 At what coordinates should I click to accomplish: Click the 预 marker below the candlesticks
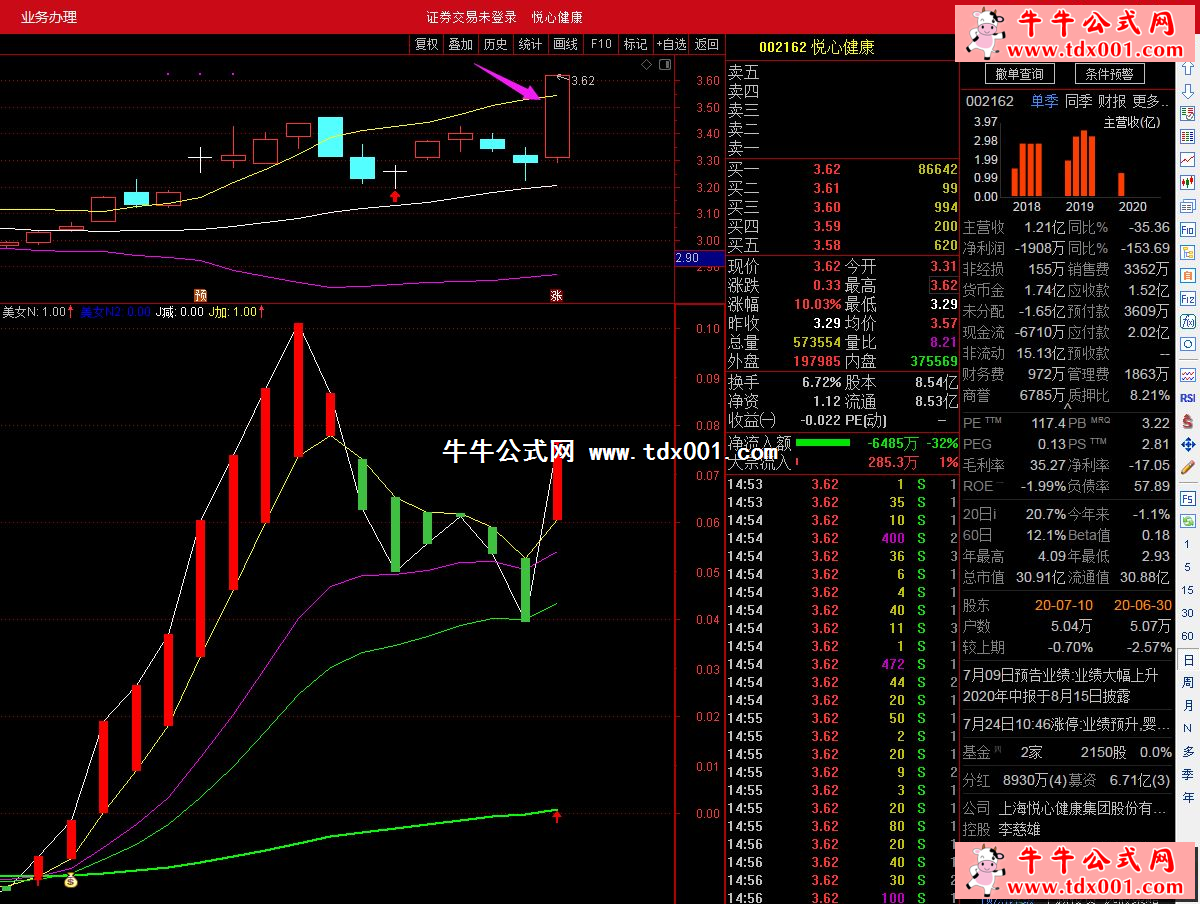pyautogui.click(x=200, y=295)
